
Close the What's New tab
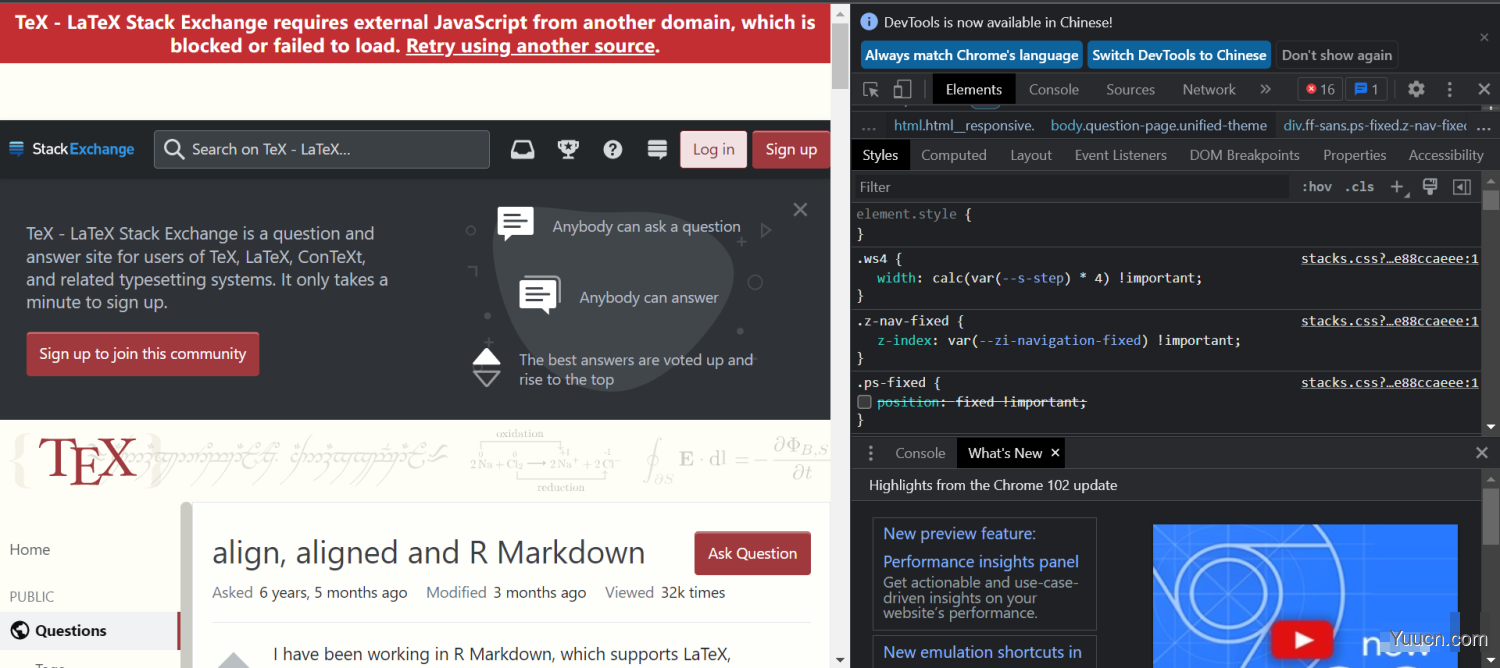tap(1054, 453)
